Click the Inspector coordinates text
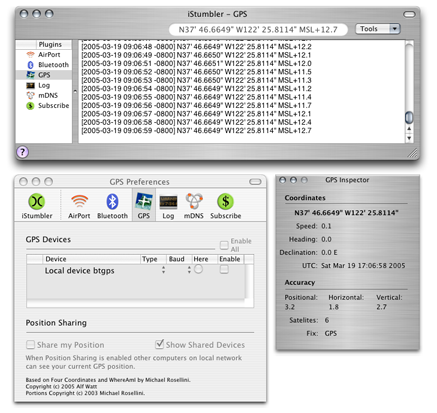437x413 pixels. 346,213
